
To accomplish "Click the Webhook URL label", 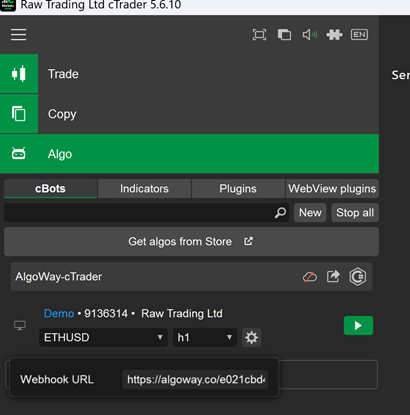I will [x=57, y=379].
